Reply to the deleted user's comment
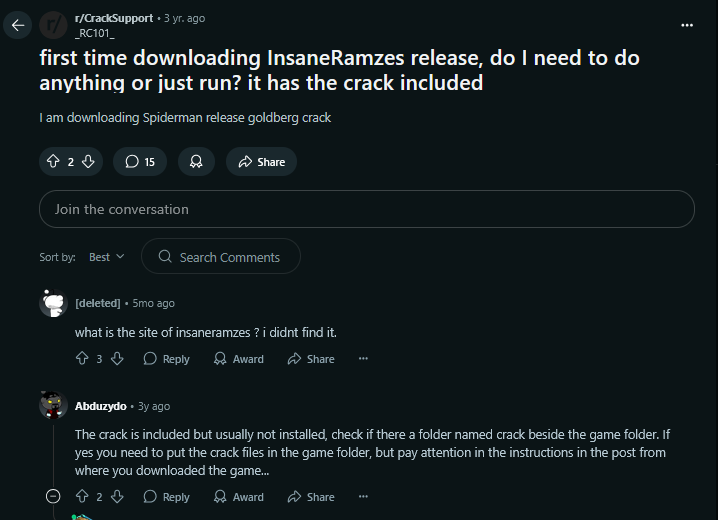718x520 pixels. point(166,358)
